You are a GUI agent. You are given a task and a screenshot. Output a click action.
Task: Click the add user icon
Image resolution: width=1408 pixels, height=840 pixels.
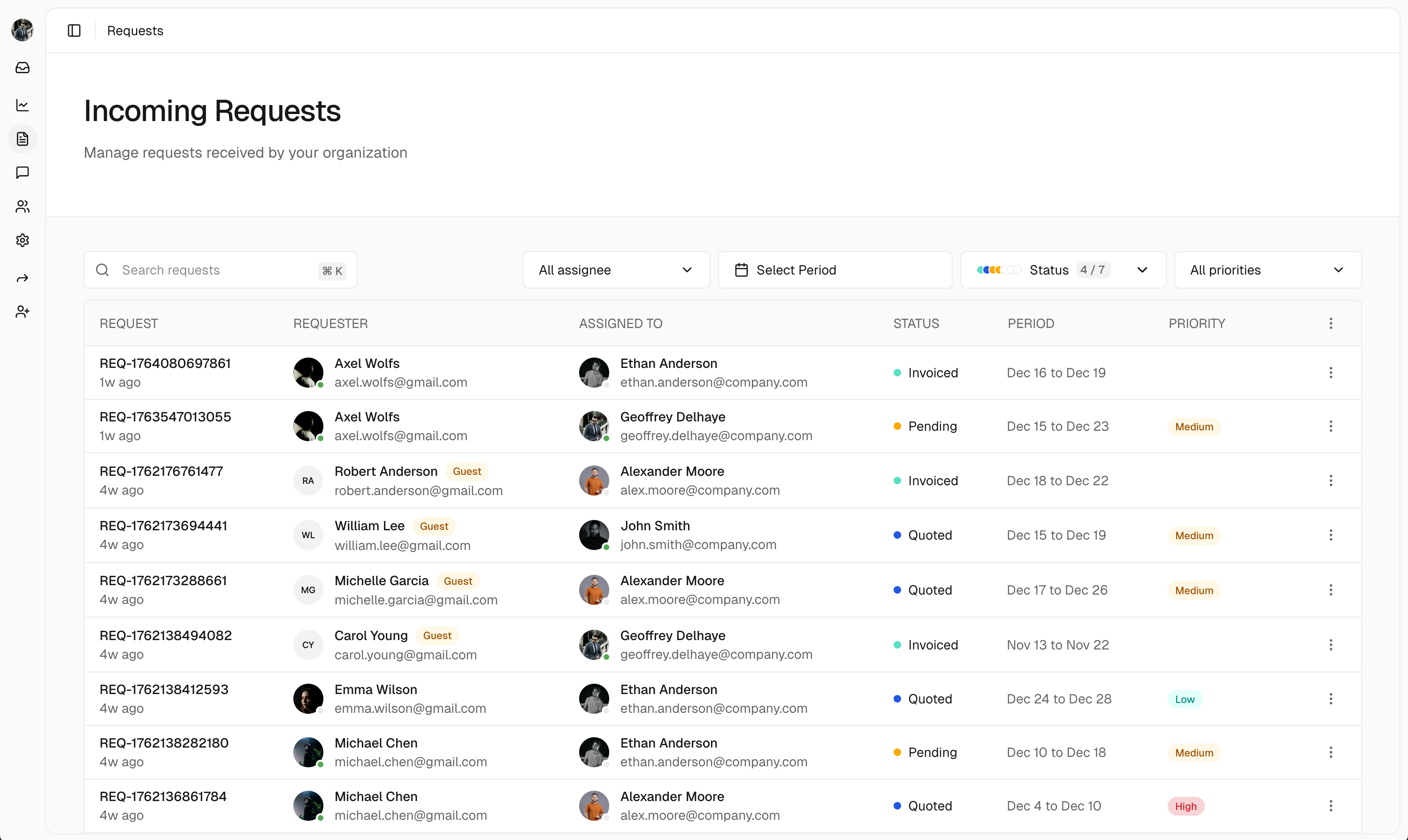point(23,312)
